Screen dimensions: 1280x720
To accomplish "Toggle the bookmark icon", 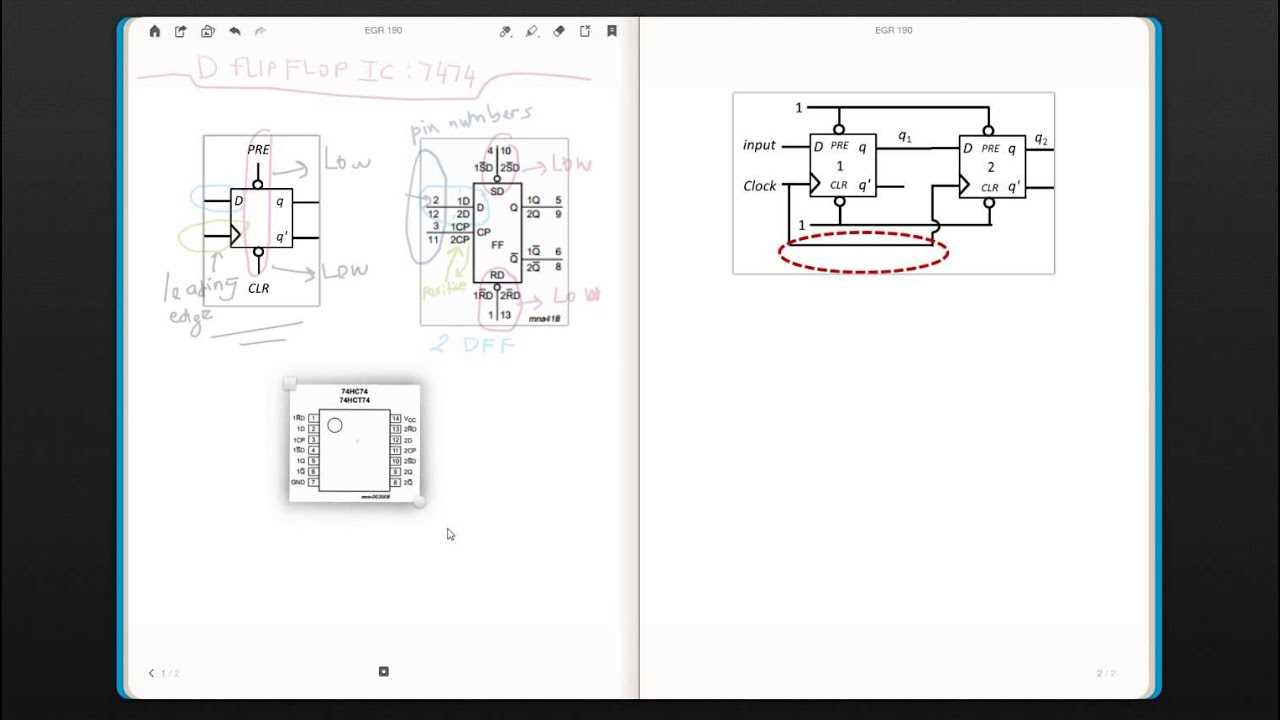I will pos(612,31).
